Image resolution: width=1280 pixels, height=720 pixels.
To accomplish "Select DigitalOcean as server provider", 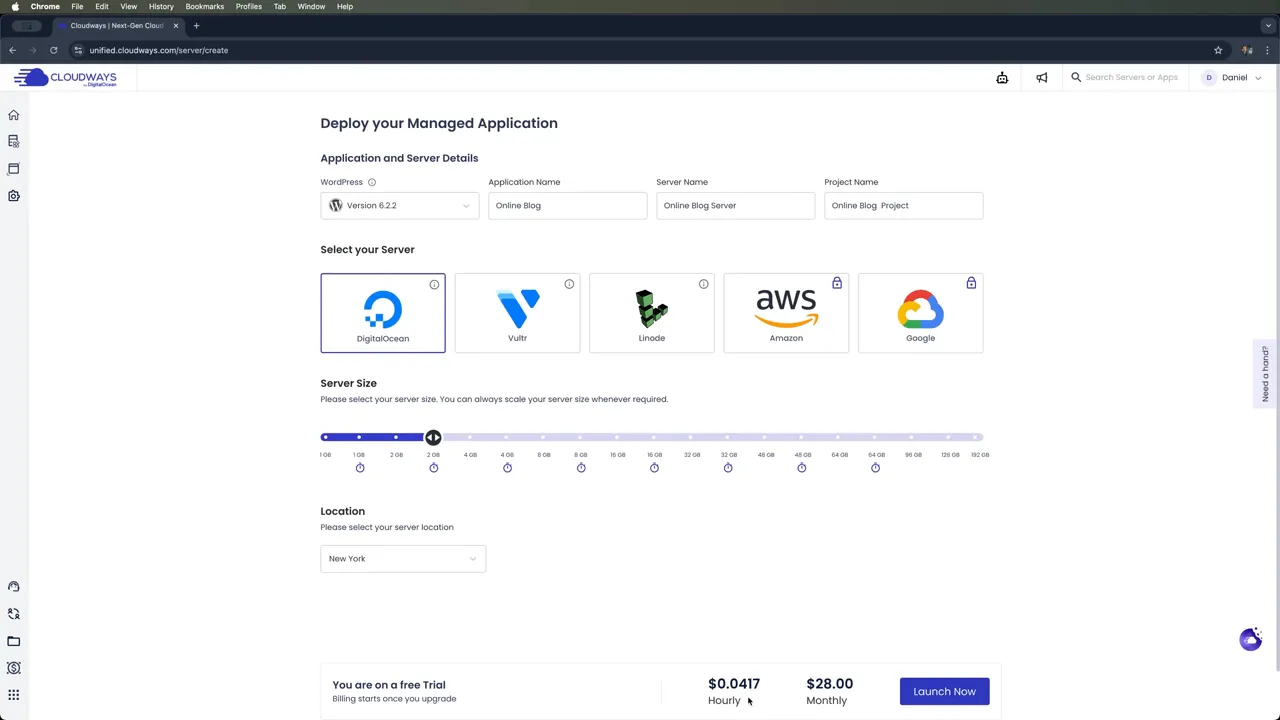I will [x=383, y=313].
